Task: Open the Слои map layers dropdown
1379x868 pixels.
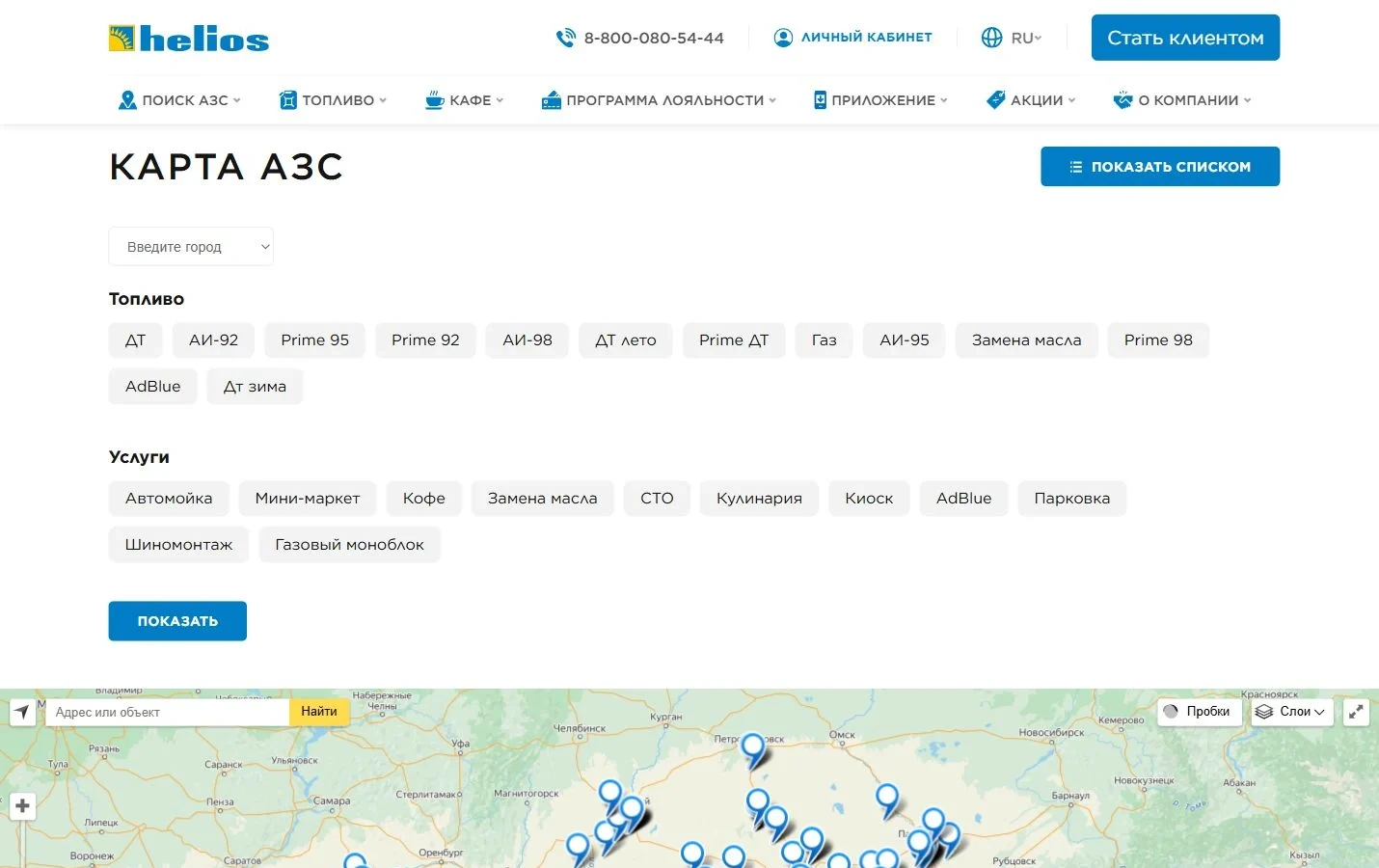Action: 1292,712
